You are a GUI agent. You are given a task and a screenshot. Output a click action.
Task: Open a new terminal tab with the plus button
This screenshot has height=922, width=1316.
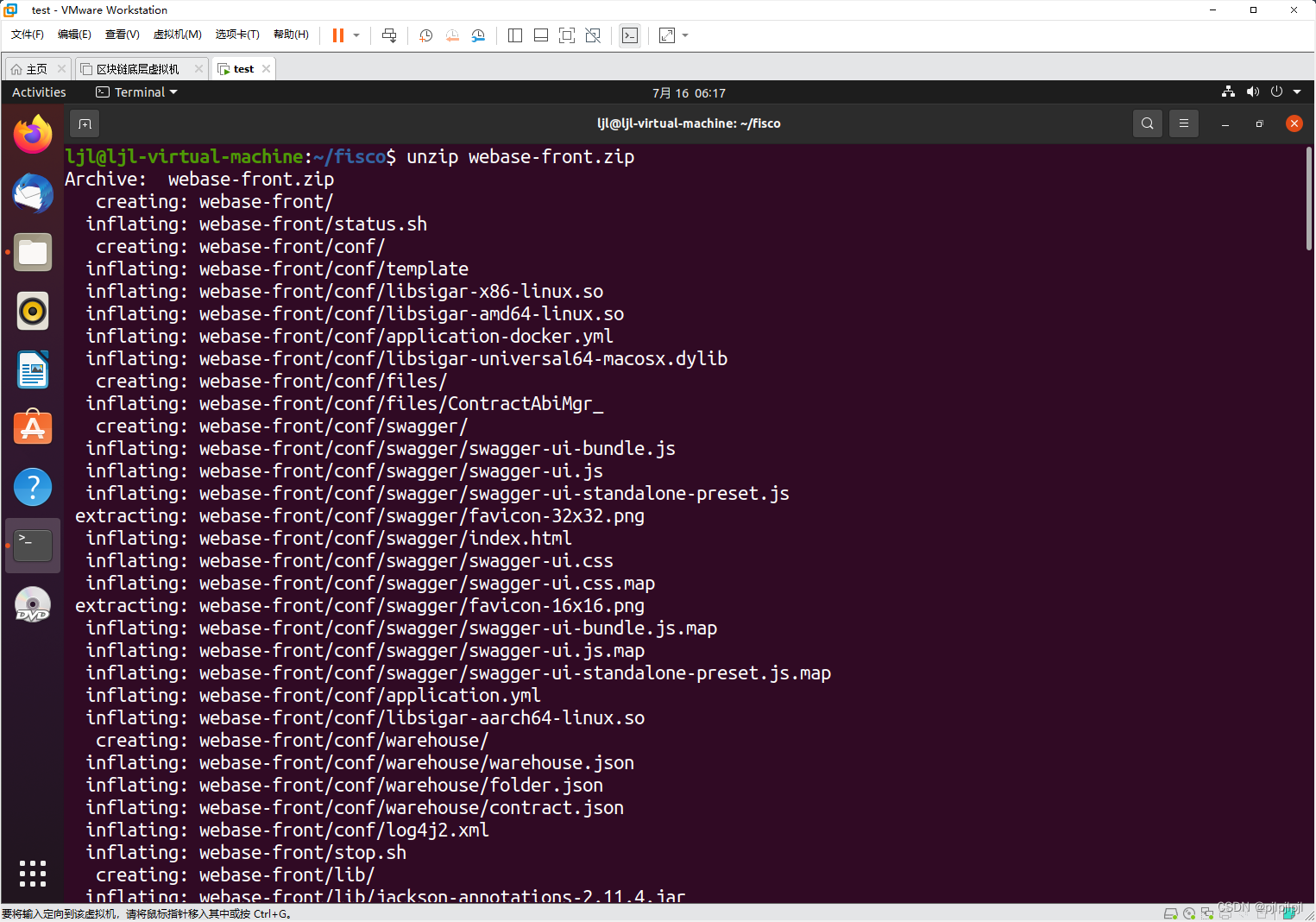coord(85,123)
